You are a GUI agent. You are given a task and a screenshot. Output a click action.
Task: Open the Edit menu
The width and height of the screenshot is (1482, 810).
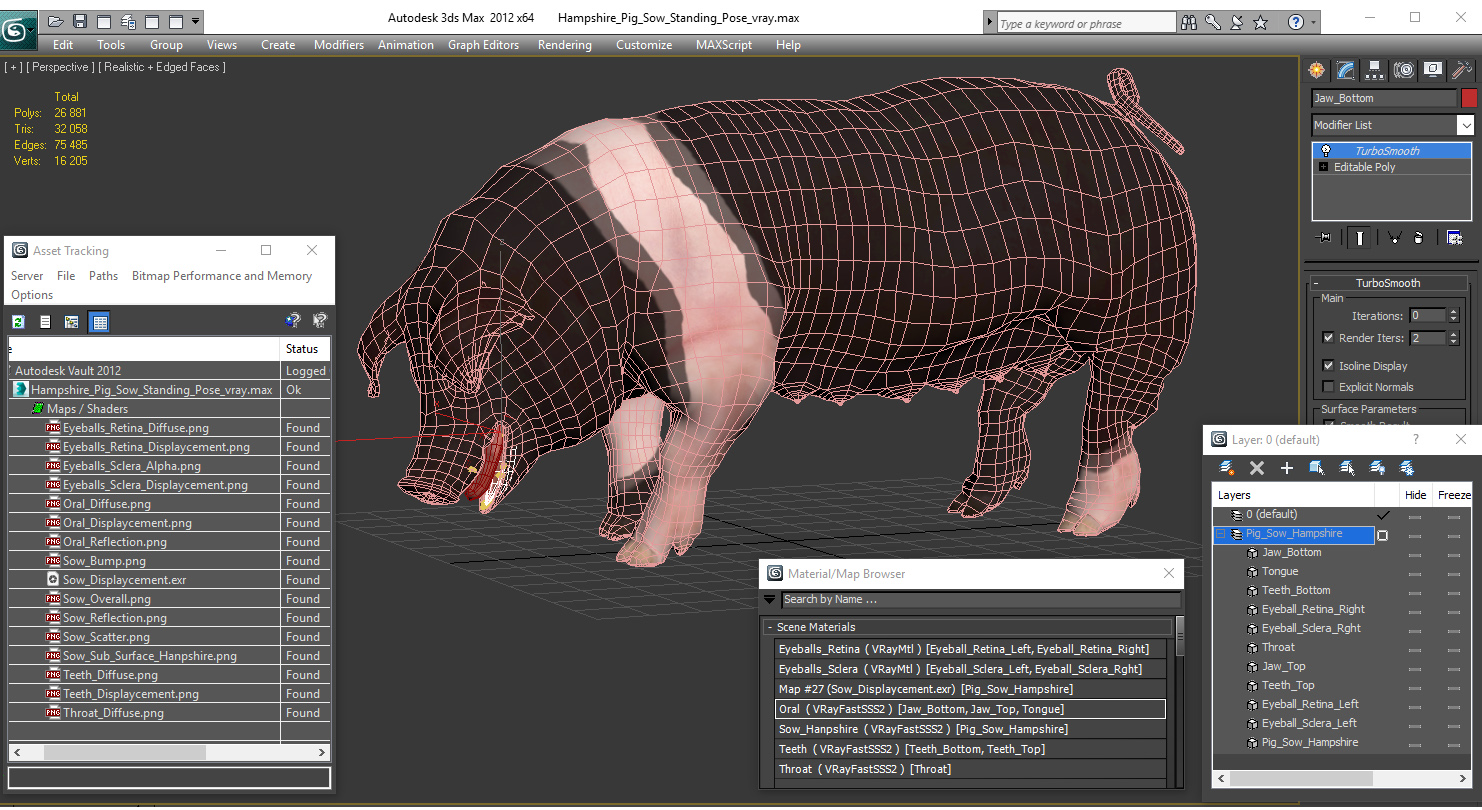pyautogui.click(x=63, y=45)
